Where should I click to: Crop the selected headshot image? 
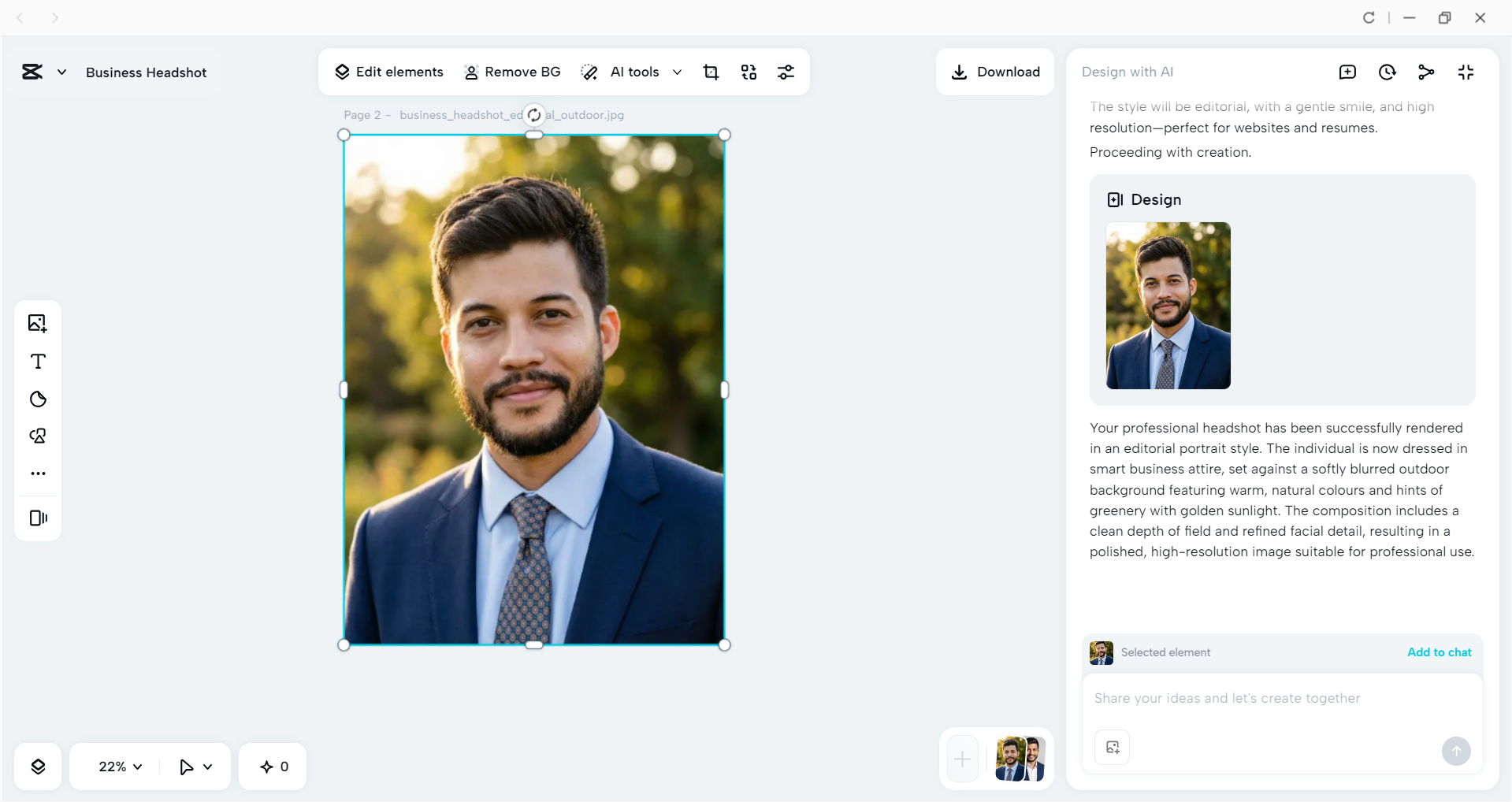tap(711, 72)
